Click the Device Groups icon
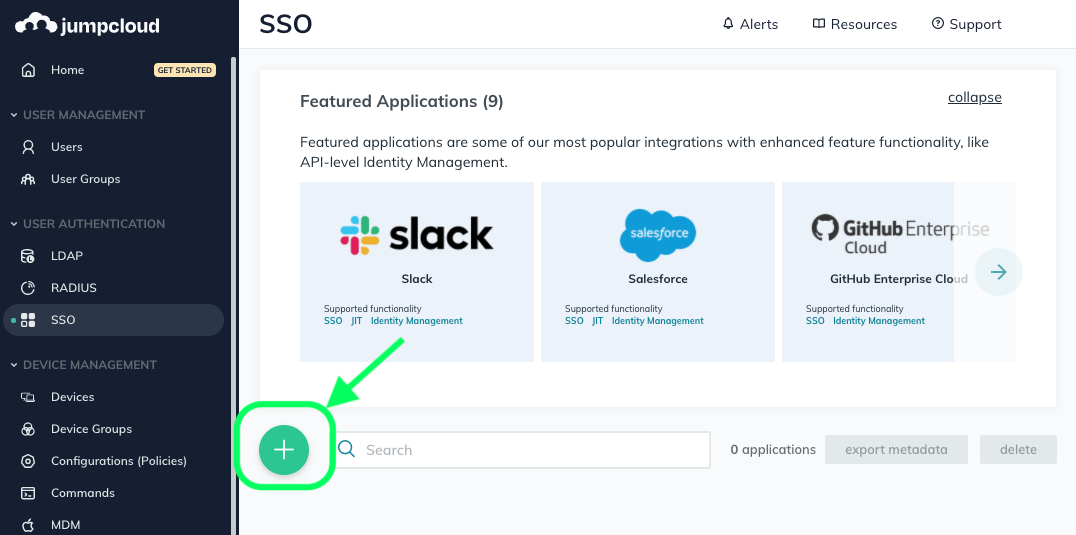1076x535 pixels. pos(28,429)
